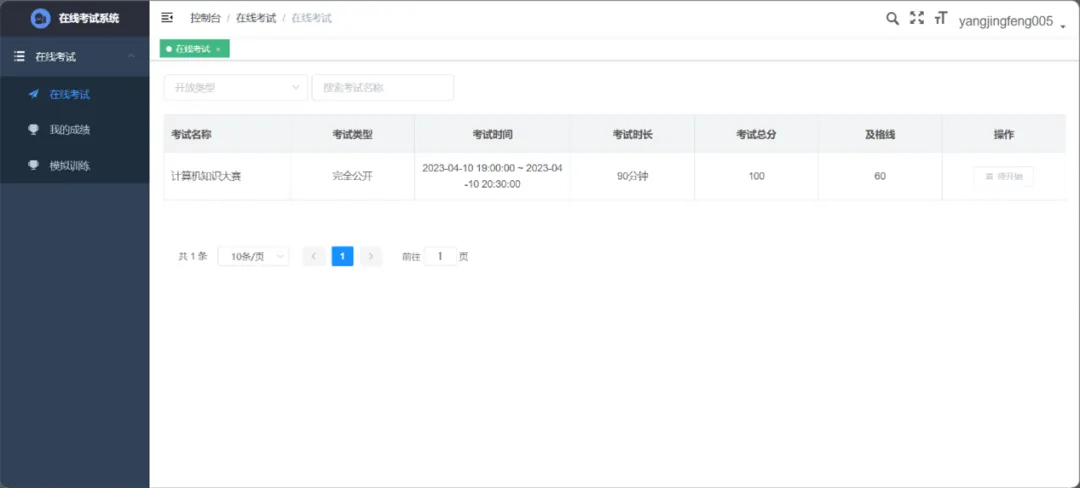Close the green 在线考试 tab
Screen dimensions: 1080x488
[x=218, y=49]
